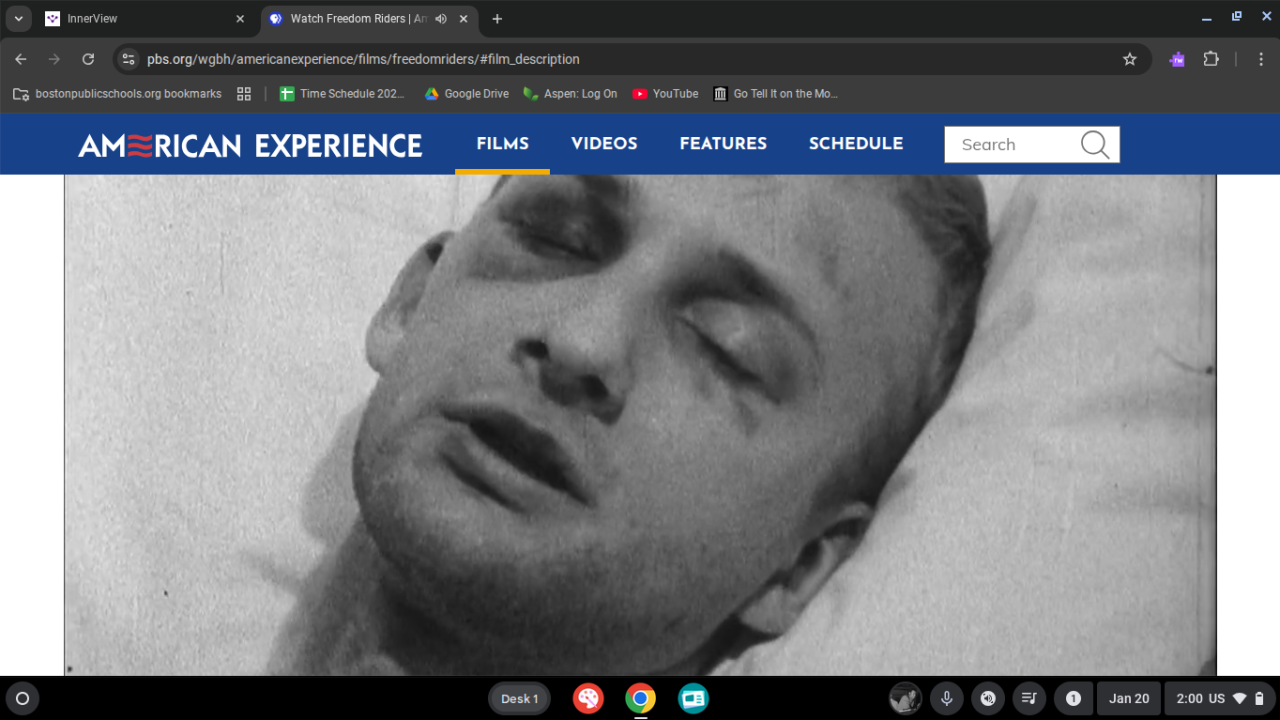Image resolution: width=1280 pixels, height=720 pixels.
Task: Open quick settings from the 2:00 clock
Action: click(1220, 699)
